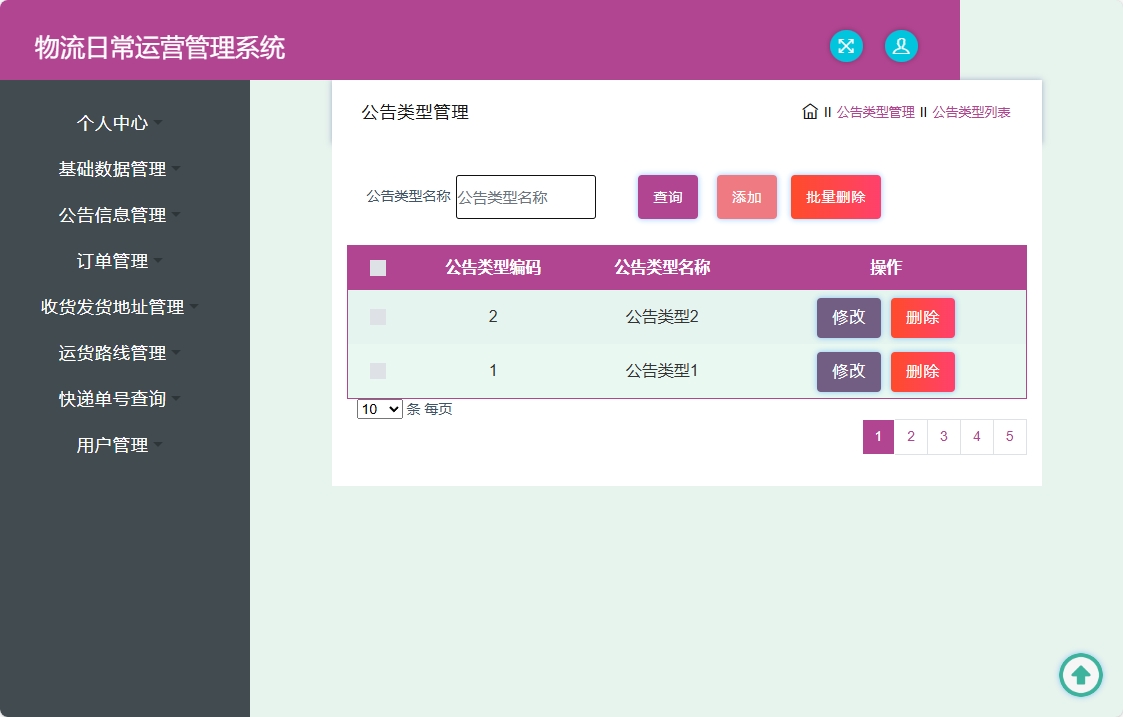Click 修改 for 公告类型2
The width and height of the screenshot is (1123, 717).
coord(848,317)
